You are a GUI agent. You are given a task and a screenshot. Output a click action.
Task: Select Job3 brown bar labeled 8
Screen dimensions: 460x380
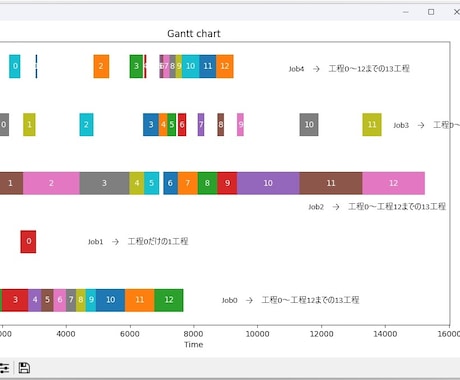(x=221, y=125)
